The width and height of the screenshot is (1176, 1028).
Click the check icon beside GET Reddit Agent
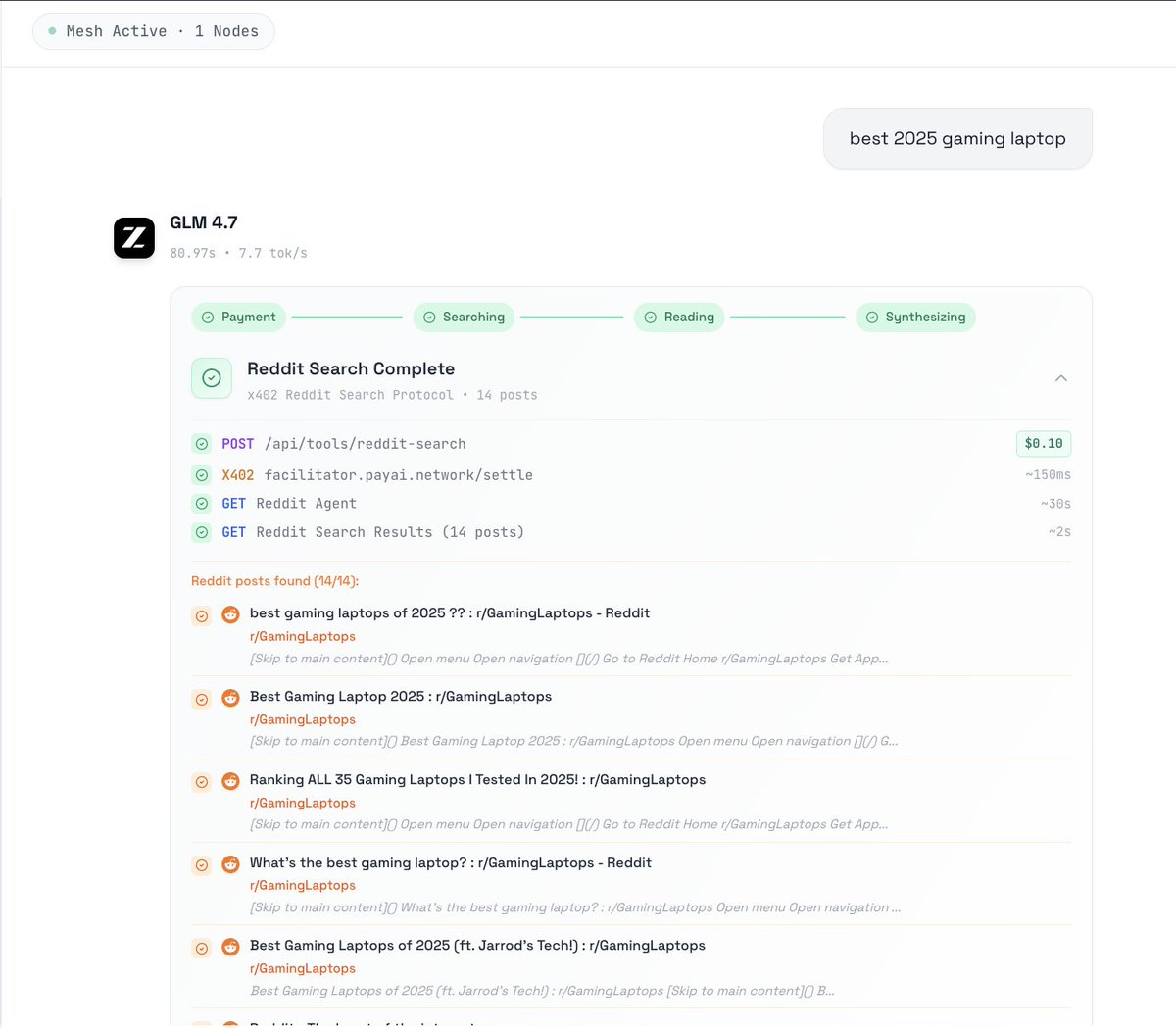tap(201, 504)
